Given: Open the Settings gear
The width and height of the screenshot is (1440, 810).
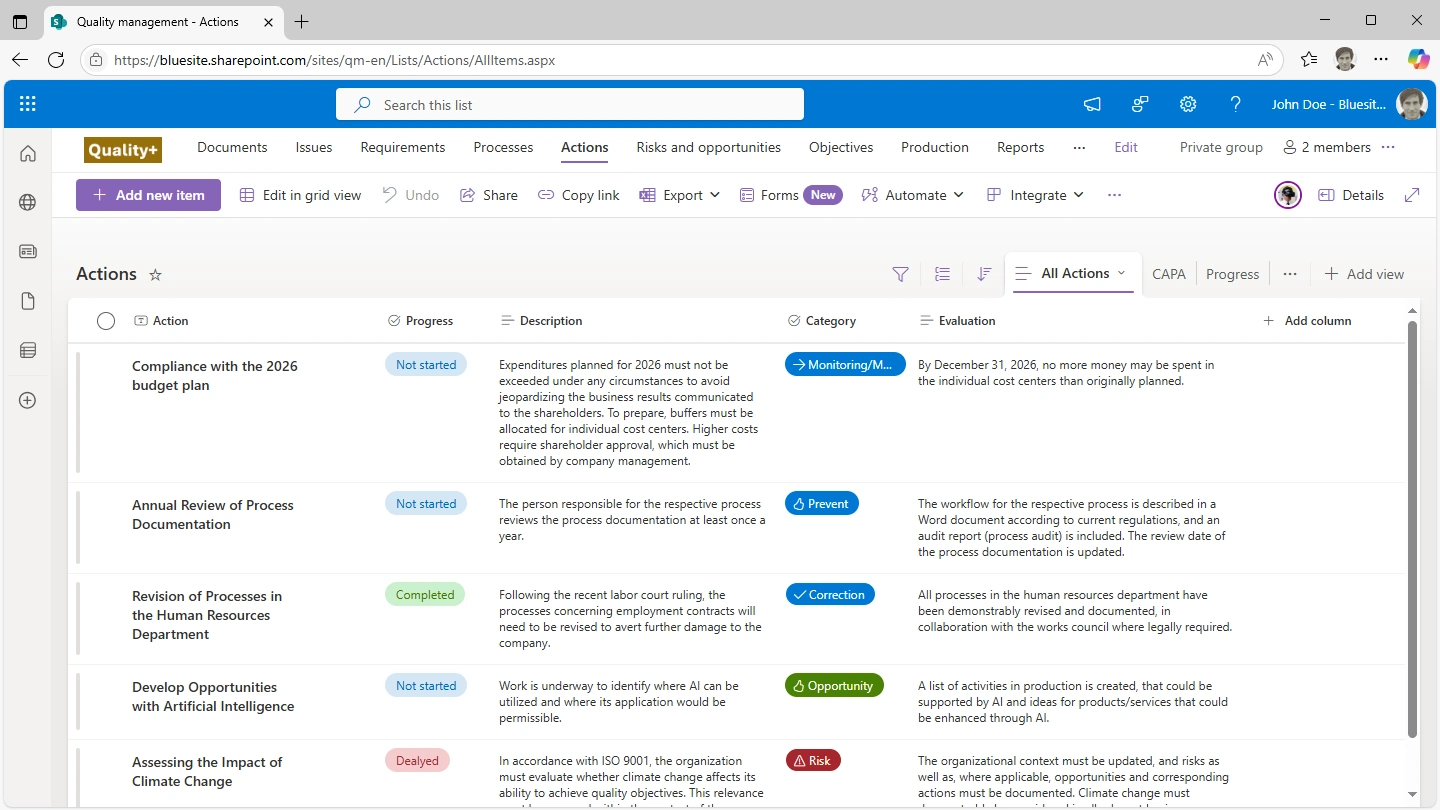Looking at the screenshot, I should coord(1188,104).
